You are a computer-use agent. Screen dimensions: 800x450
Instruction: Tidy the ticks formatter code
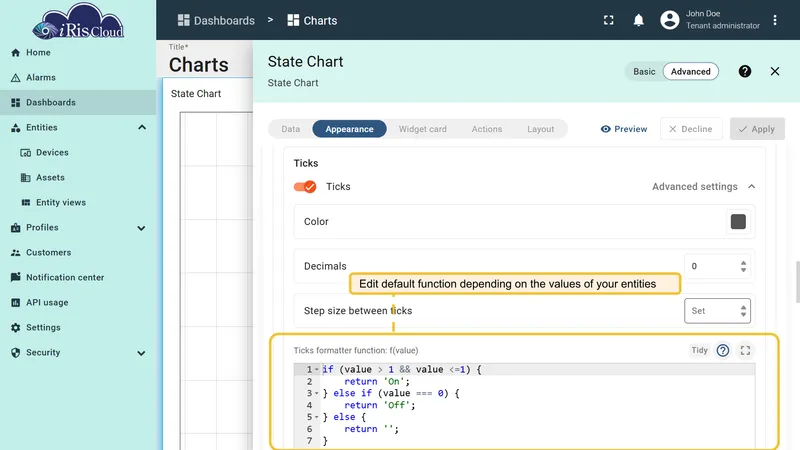(x=699, y=350)
